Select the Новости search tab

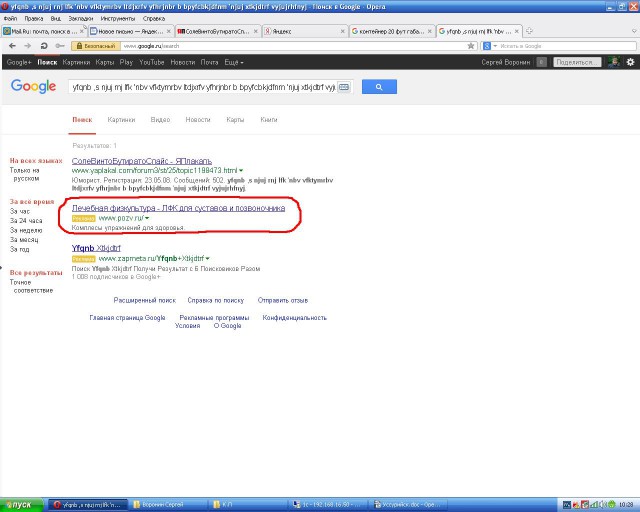[x=198, y=120]
